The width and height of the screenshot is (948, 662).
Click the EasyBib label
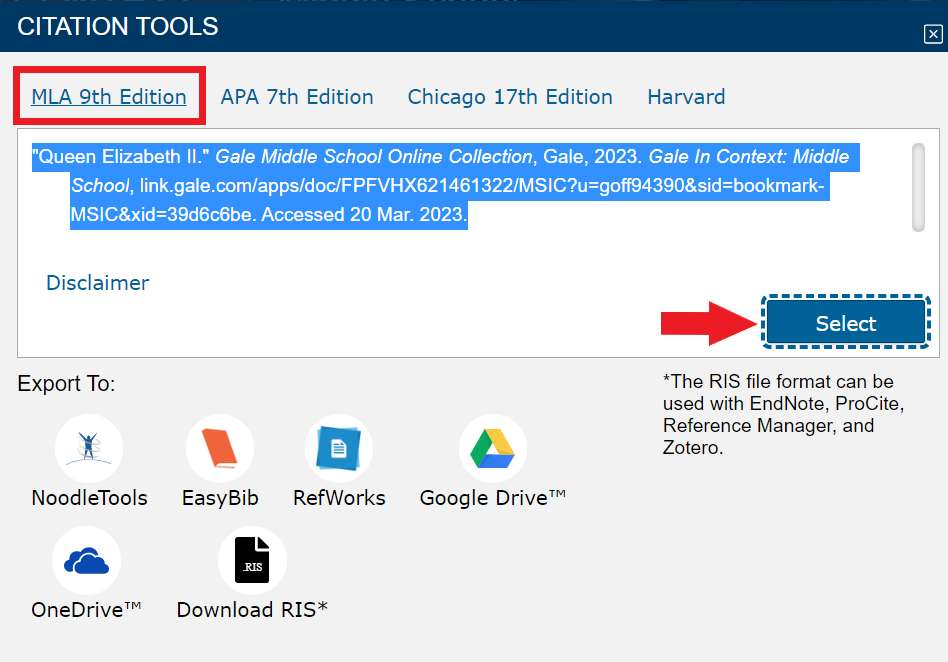tap(220, 498)
